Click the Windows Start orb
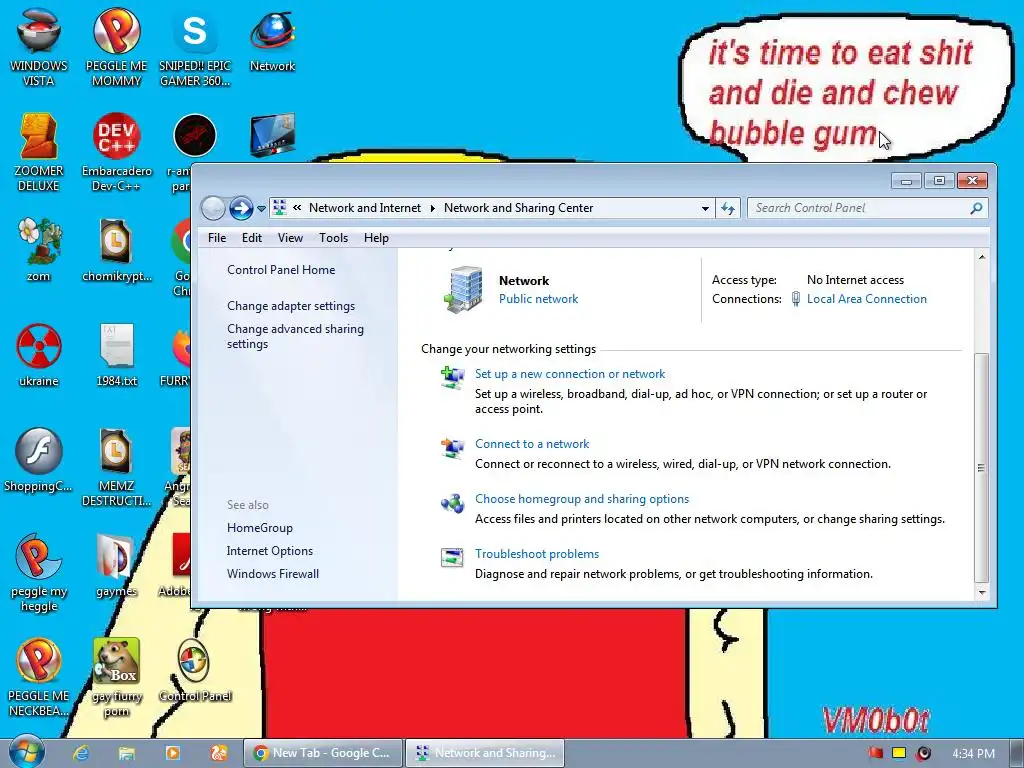This screenshot has height=768, width=1024. pos(27,752)
